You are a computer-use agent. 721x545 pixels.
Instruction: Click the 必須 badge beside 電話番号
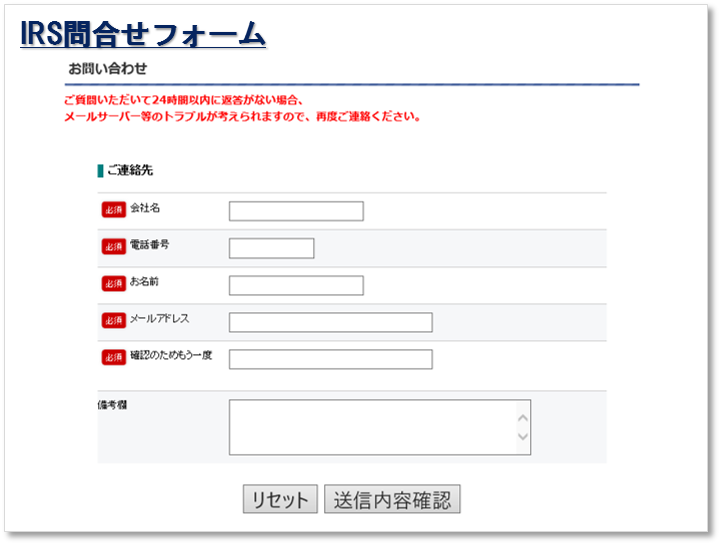pos(114,246)
